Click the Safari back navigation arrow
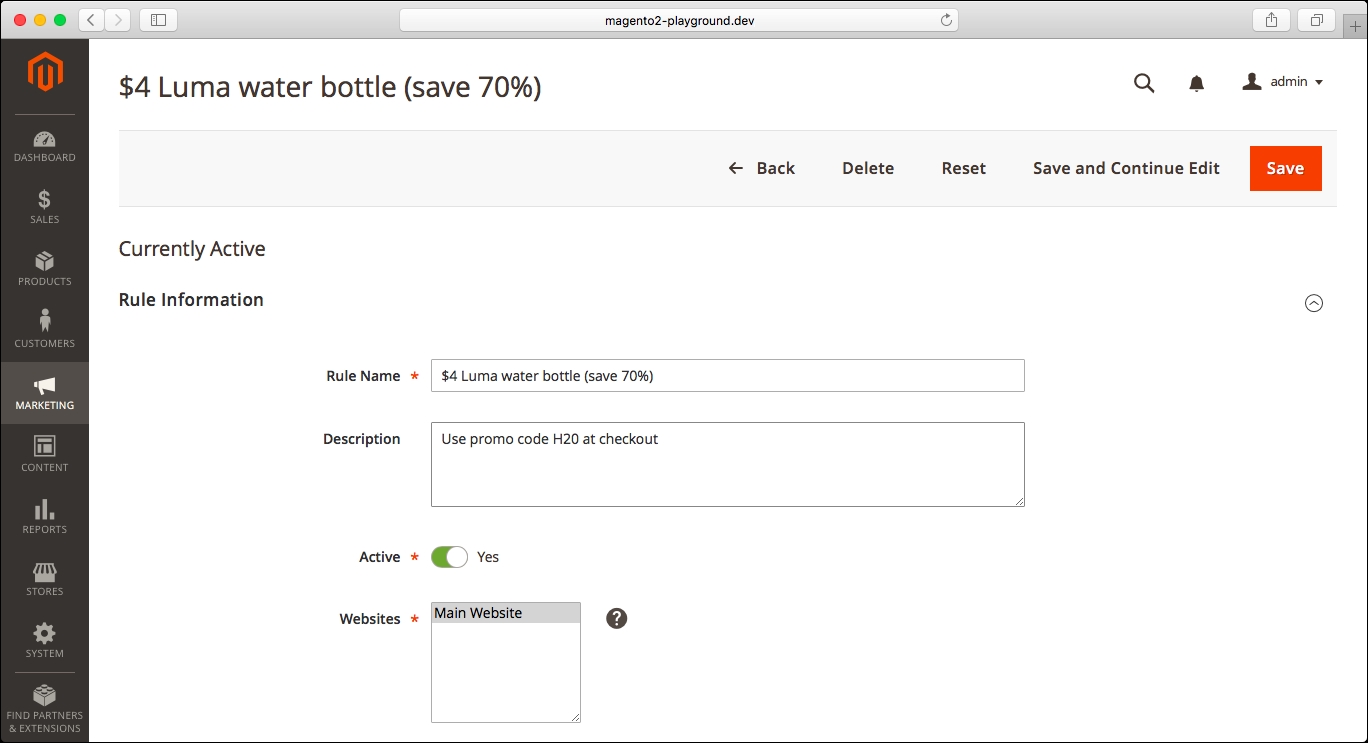 (91, 19)
